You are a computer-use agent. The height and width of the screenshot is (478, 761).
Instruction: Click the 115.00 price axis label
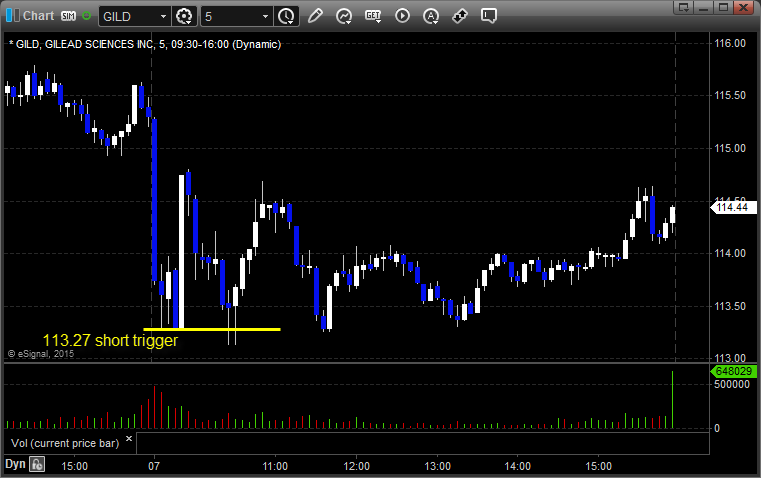click(730, 148)
